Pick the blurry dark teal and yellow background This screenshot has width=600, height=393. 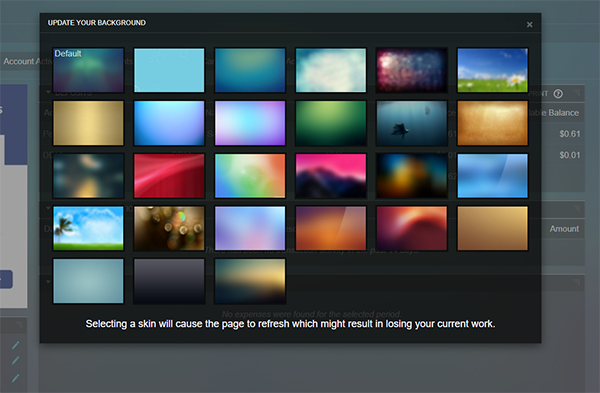click(x=88, y=176)
